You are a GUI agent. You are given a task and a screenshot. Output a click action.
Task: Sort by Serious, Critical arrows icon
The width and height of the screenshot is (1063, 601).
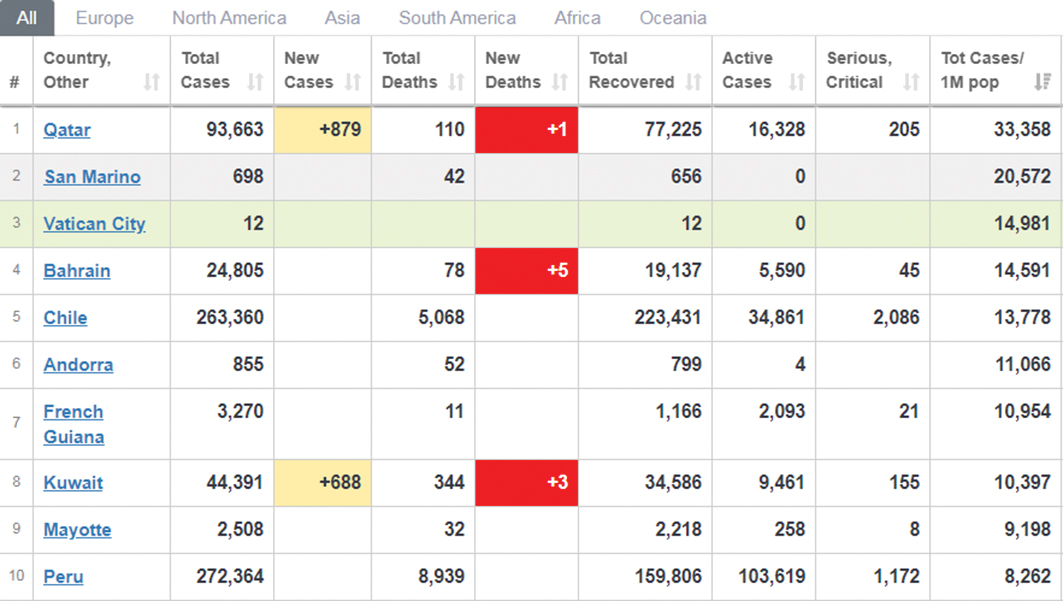911,82
